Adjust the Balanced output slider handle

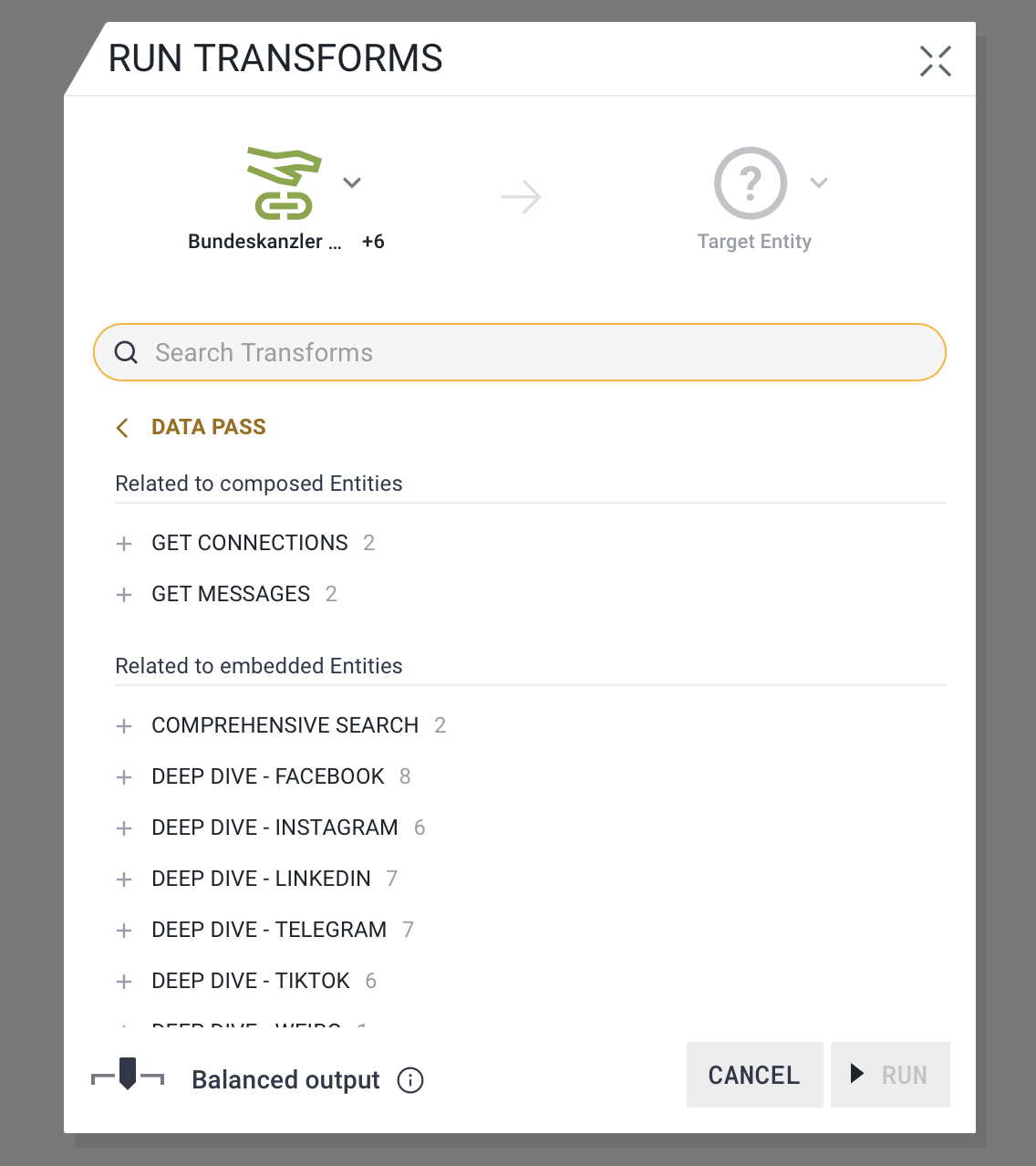pos(128,1073)
